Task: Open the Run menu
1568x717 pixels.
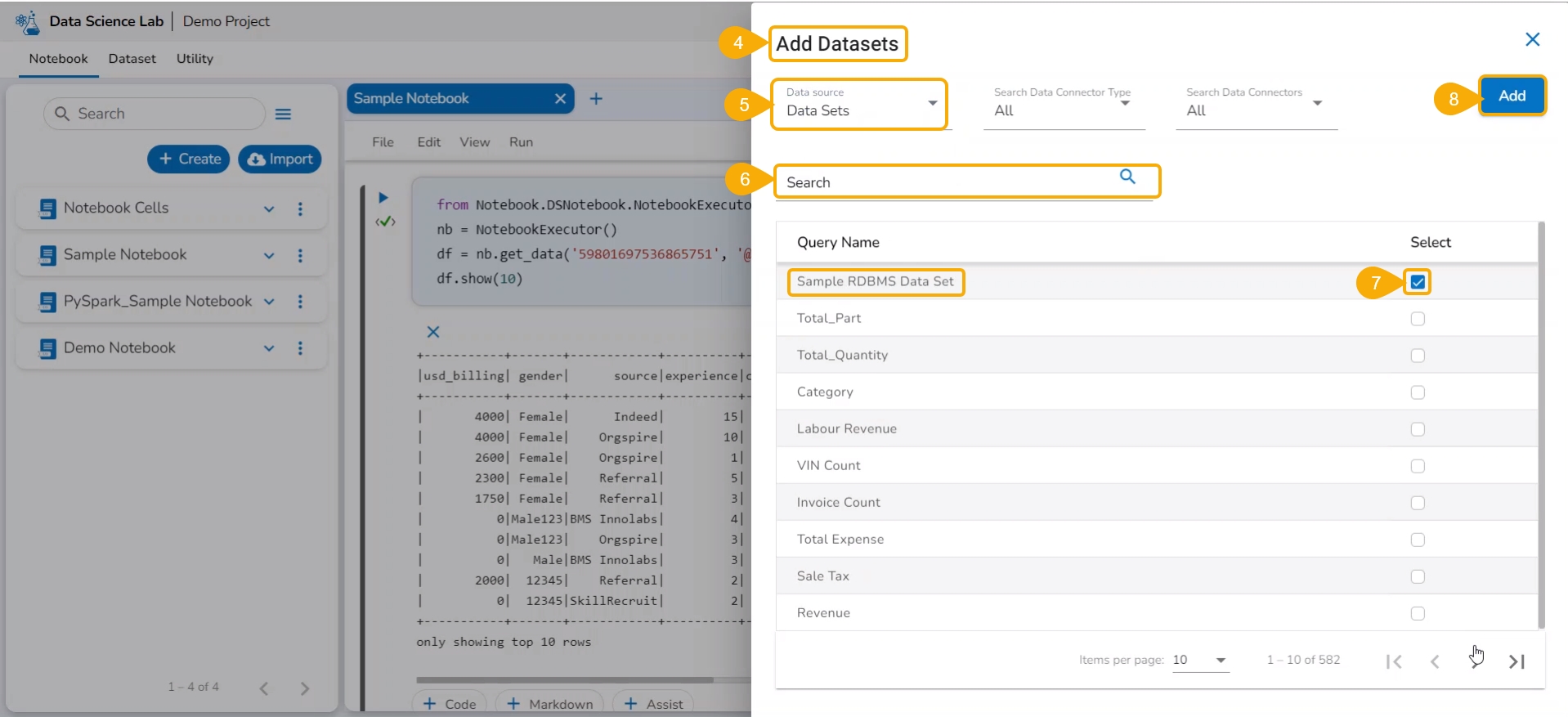Action: (x=521, y=142)
